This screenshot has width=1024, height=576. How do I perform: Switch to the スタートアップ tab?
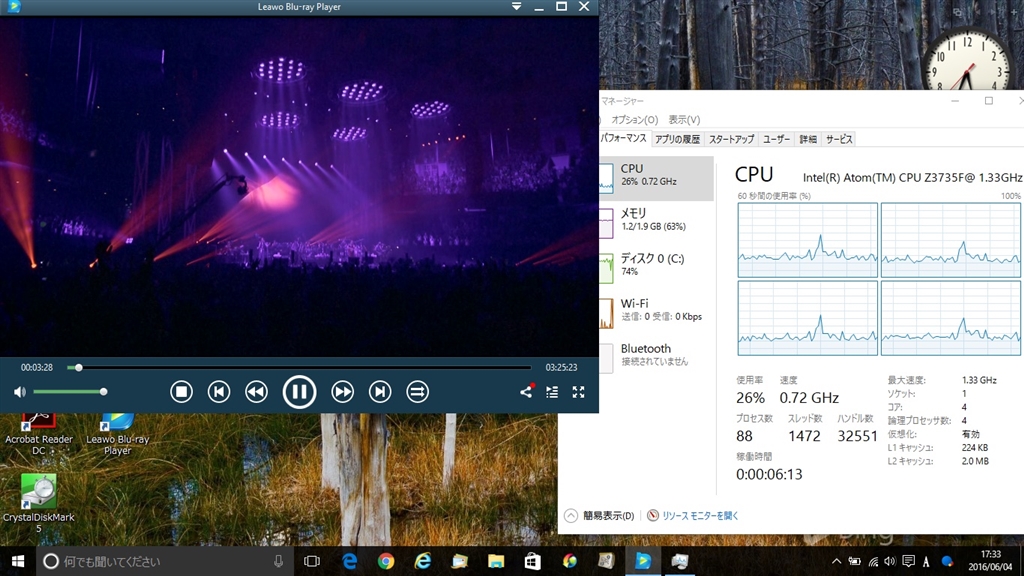(x=731, y=139)
